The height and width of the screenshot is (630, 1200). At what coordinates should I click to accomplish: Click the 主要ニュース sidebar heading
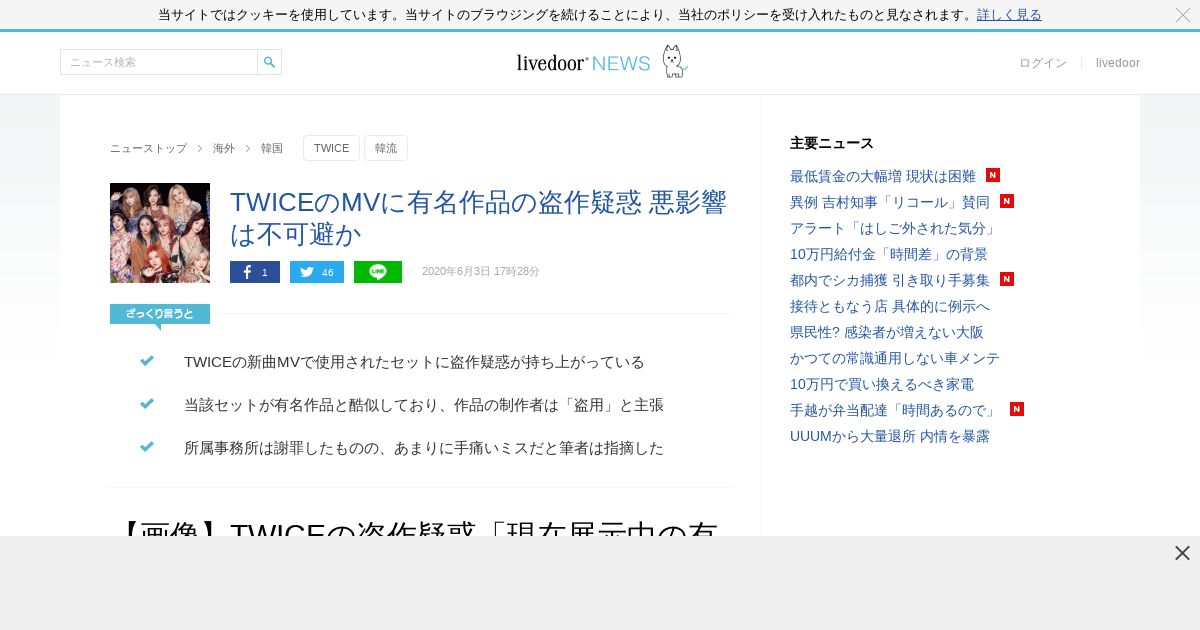tap(832, 143)
